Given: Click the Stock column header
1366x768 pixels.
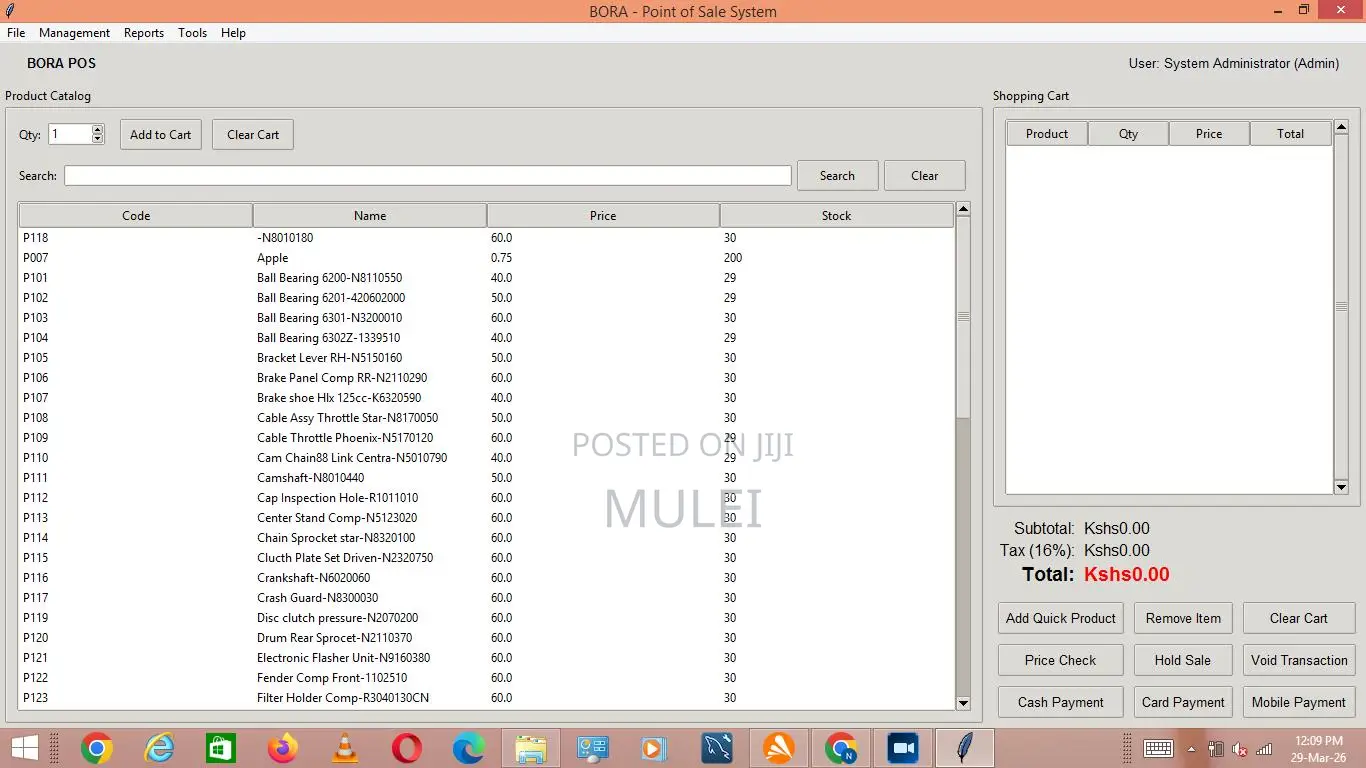Looking at the screenshot, I should [x=836, y=215].
